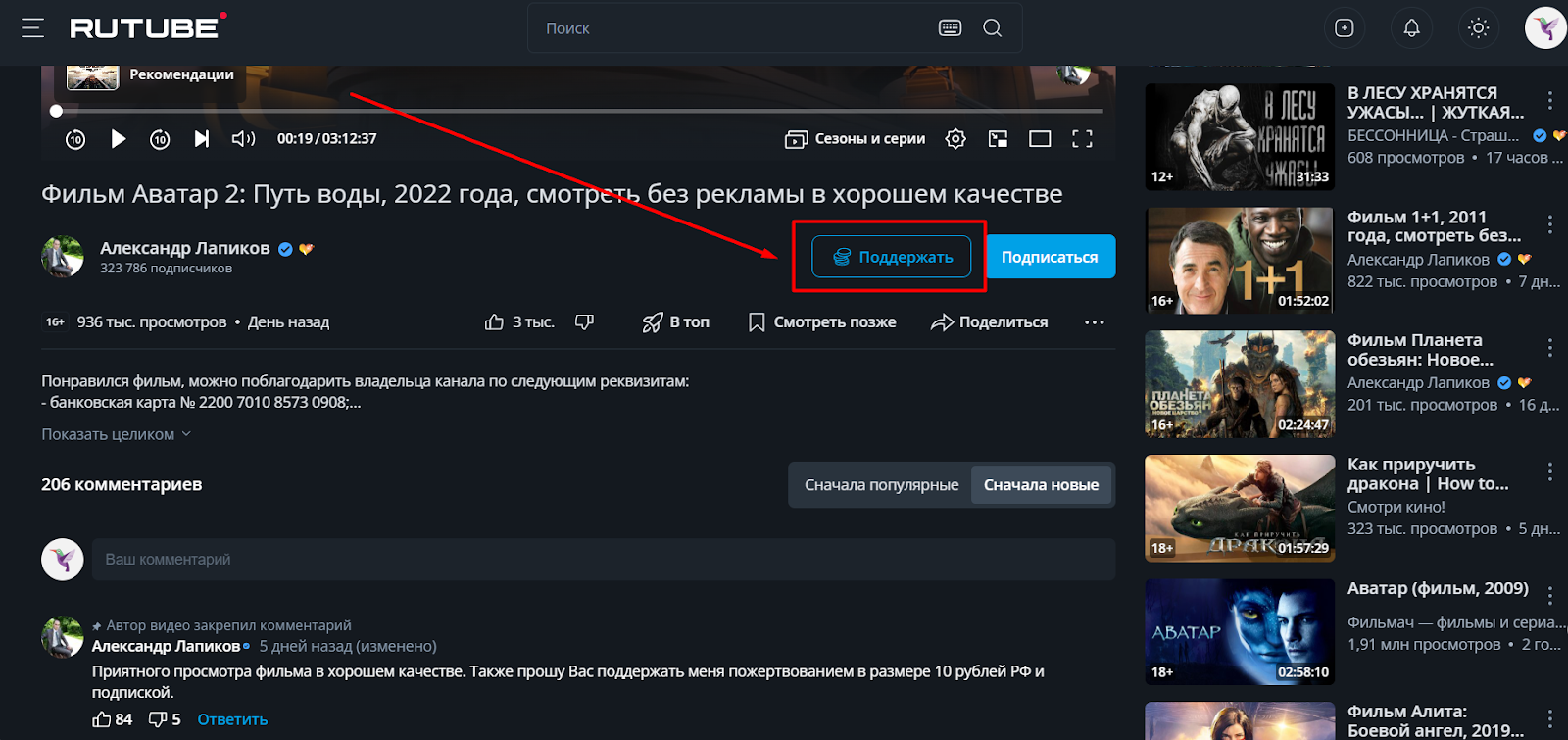Sort comments by Сначала популярные
The image size is (1568, 740).
point(881,485)
